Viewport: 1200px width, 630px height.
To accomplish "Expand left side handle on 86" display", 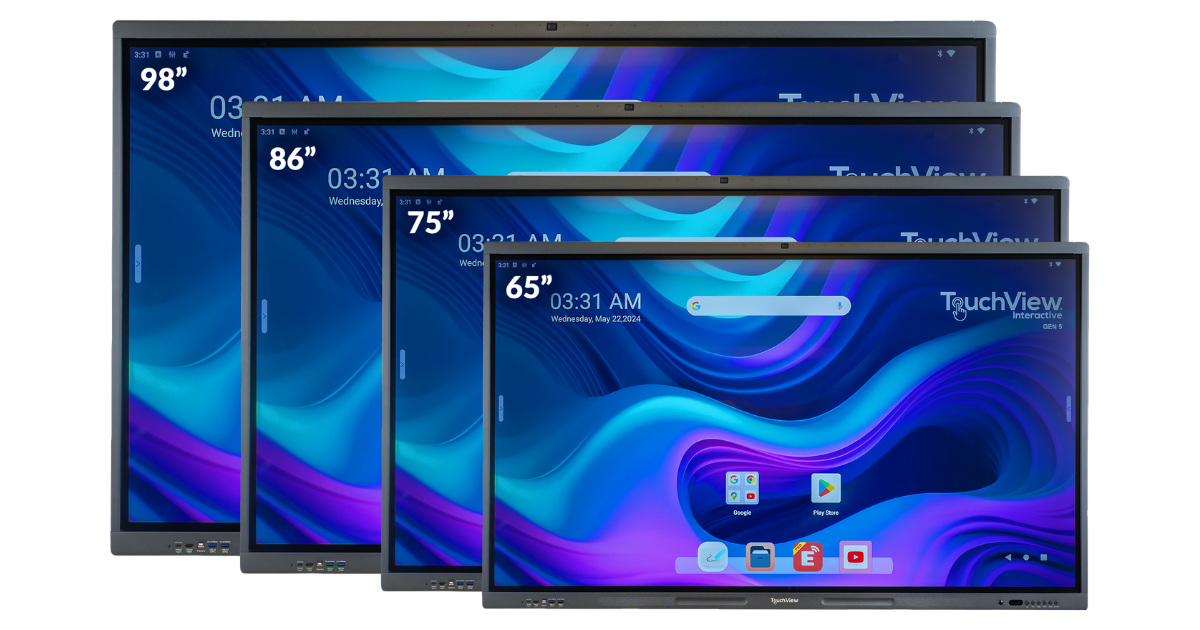I will (264, 316).
